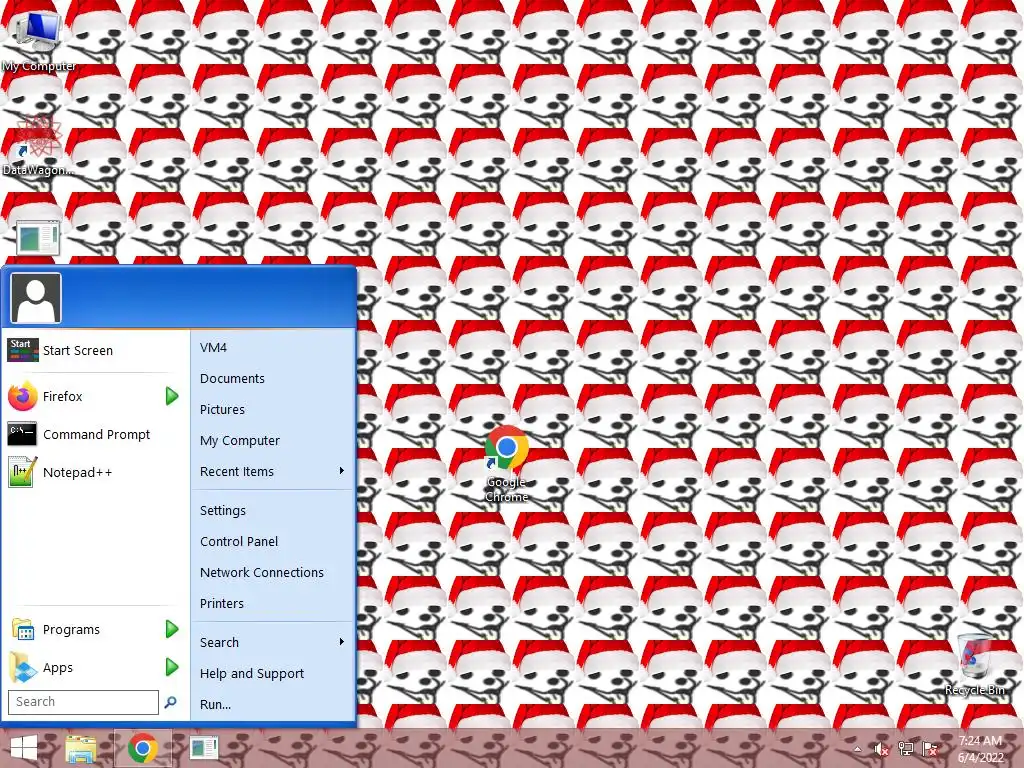Click the user account picture in Start menu
1024x768 pixels.
coord(36,298)
